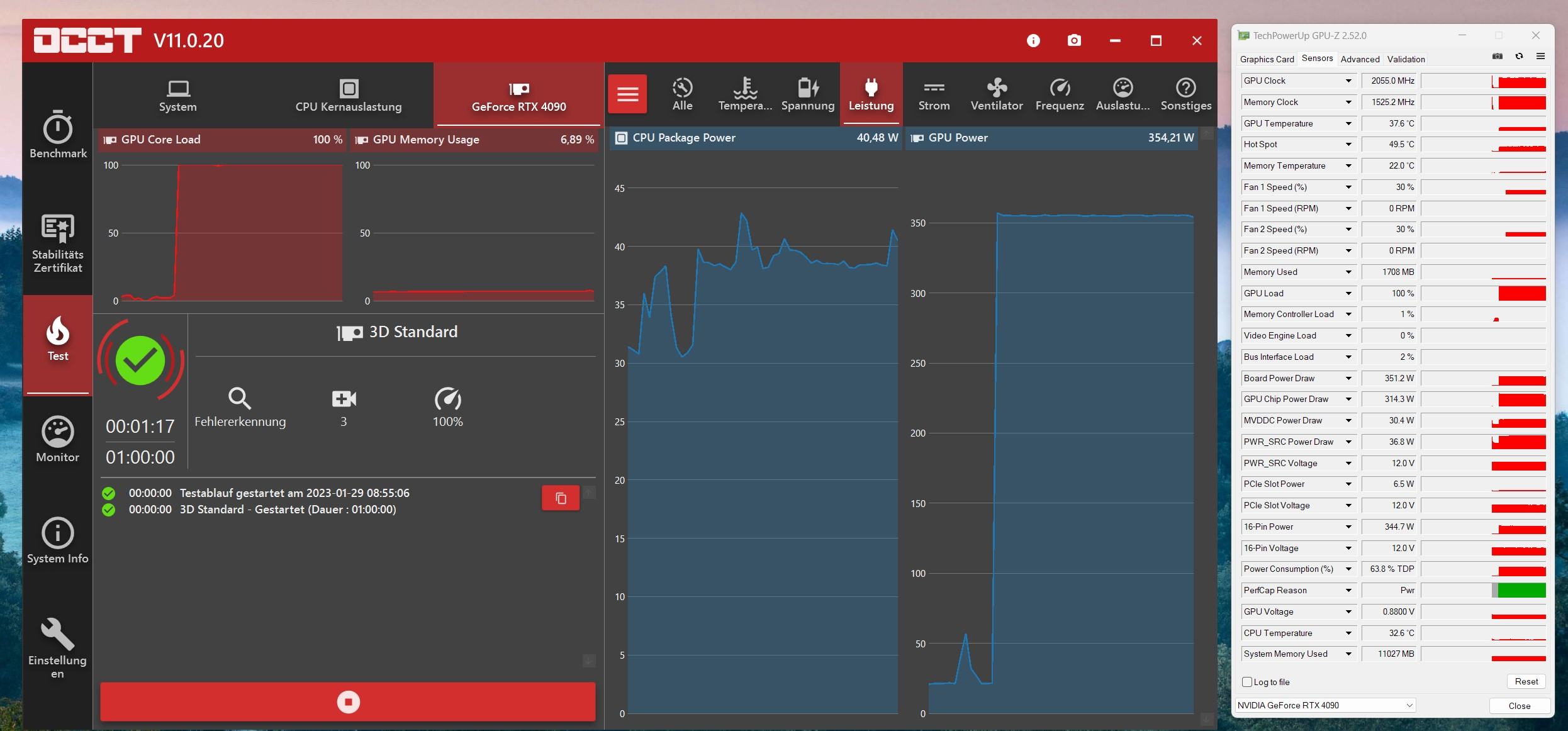This screenshot has width=1568, height=731.
Task: Open GPU Load sensor dropdown
Action: click(x=1348, y=294)
